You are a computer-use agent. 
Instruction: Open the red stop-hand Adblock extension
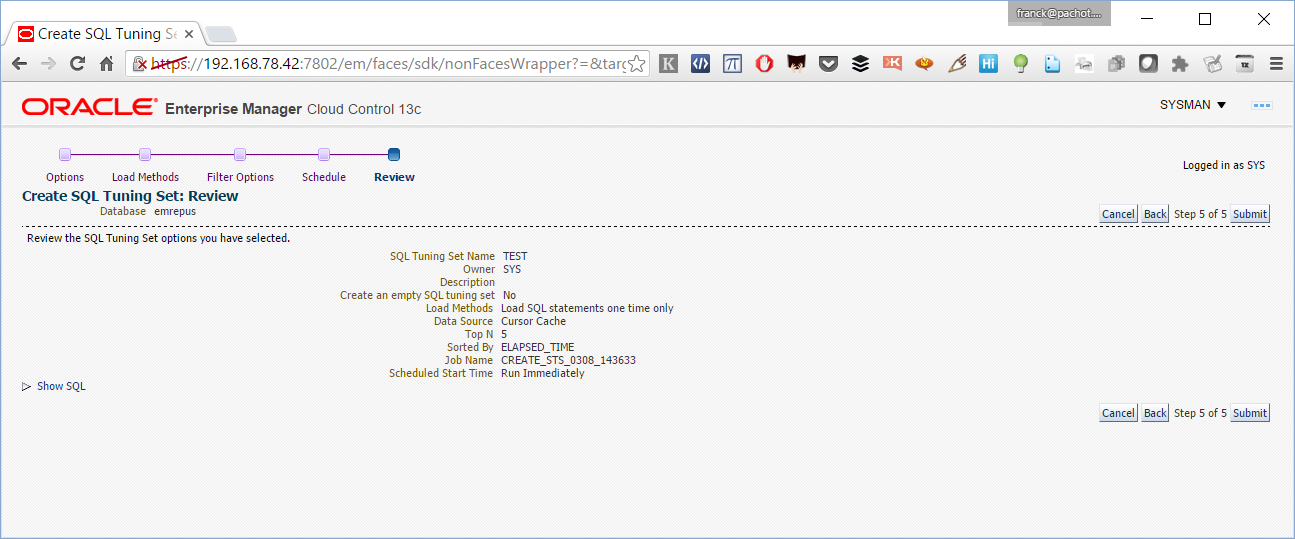point(765,63)
